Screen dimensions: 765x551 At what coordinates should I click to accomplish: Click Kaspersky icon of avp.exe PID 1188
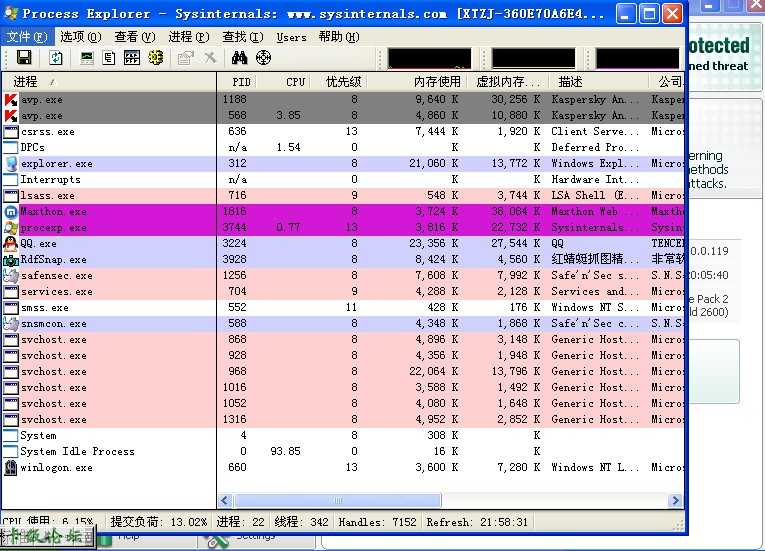pos(11,100)
